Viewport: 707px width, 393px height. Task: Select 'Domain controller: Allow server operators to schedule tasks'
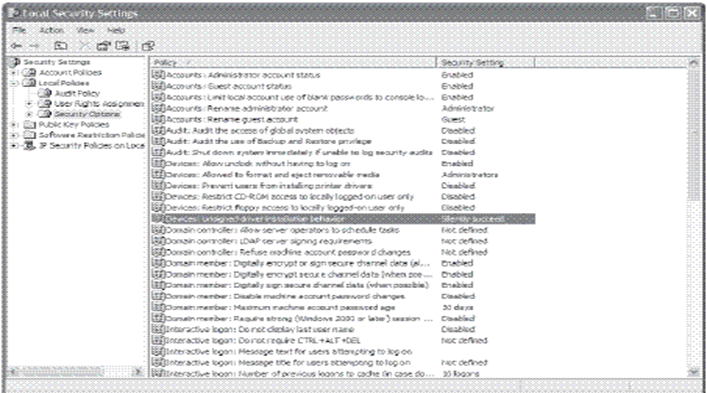click(282, 230)
